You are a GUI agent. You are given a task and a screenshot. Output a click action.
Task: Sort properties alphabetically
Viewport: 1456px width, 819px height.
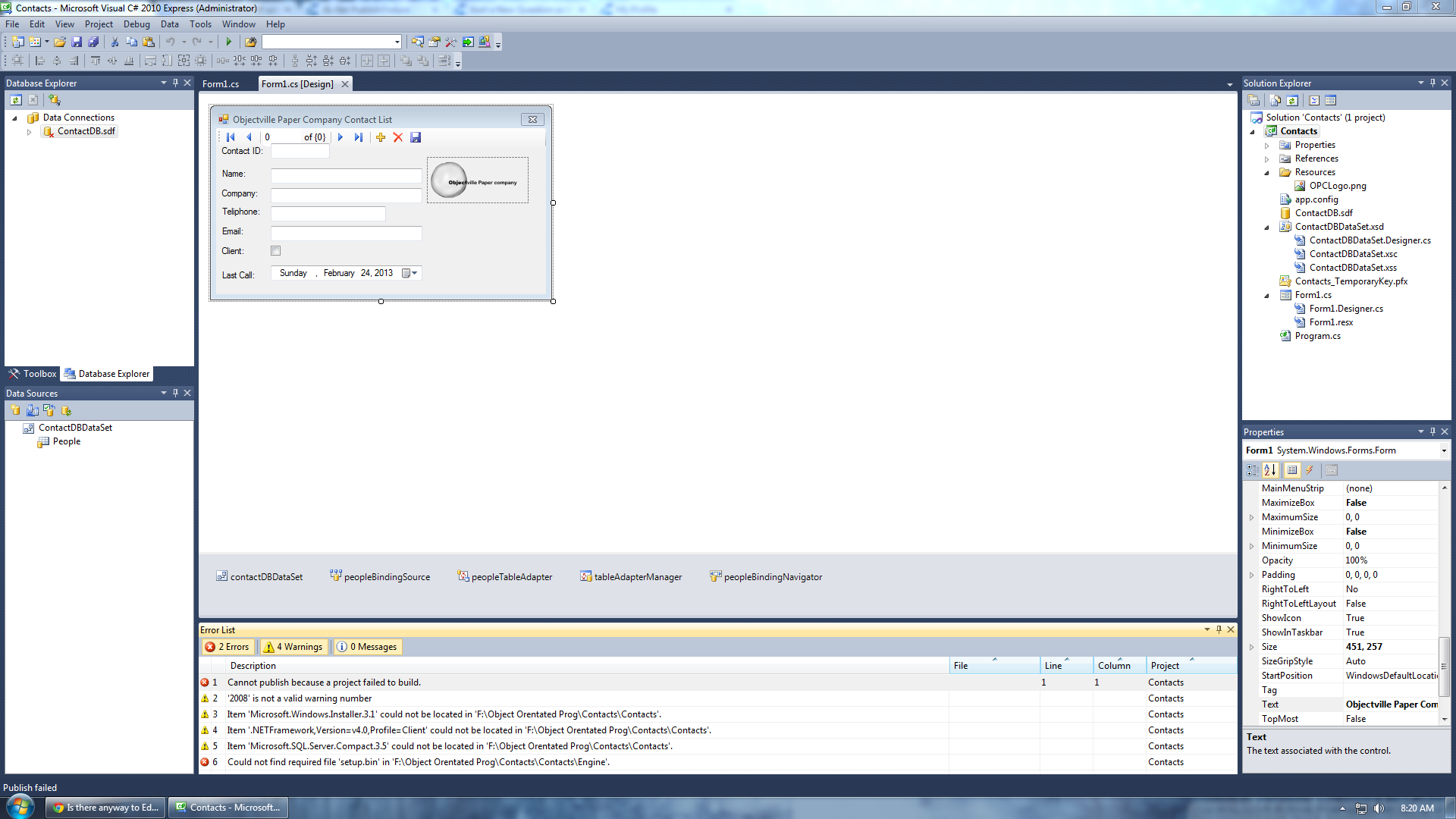[x=1270, y=470]
